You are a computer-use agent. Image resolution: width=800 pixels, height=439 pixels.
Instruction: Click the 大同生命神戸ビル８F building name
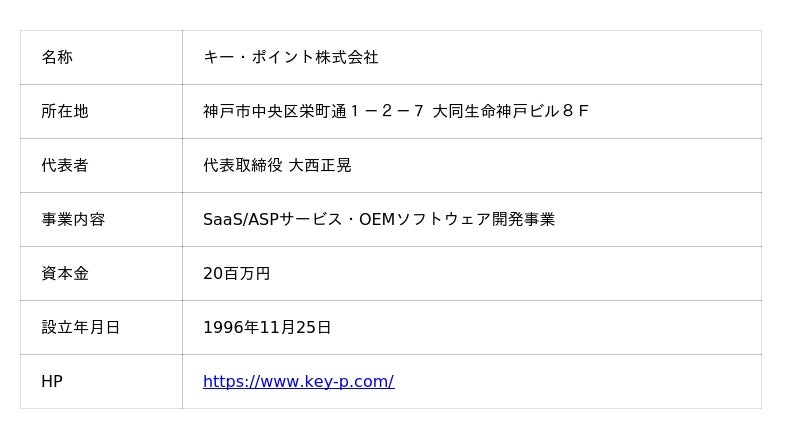510,111
